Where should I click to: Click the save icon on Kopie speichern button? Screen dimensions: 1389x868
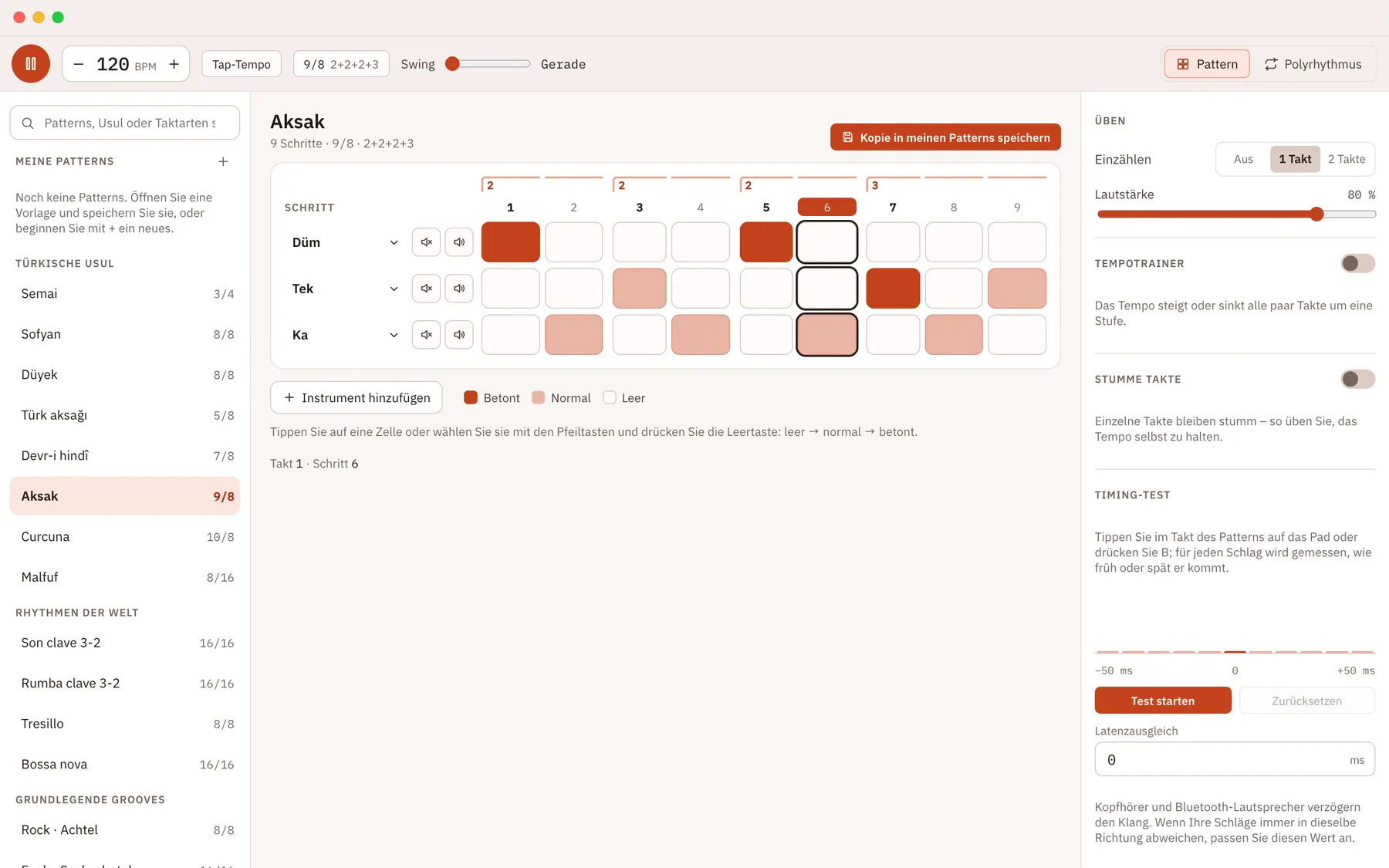847,137
